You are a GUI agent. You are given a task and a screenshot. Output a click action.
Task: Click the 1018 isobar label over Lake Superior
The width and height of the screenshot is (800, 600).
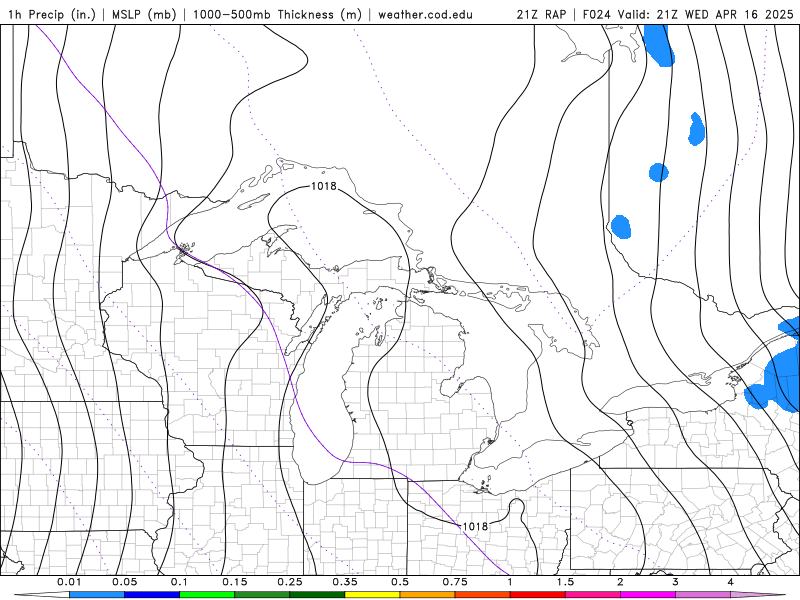(324, 186)
